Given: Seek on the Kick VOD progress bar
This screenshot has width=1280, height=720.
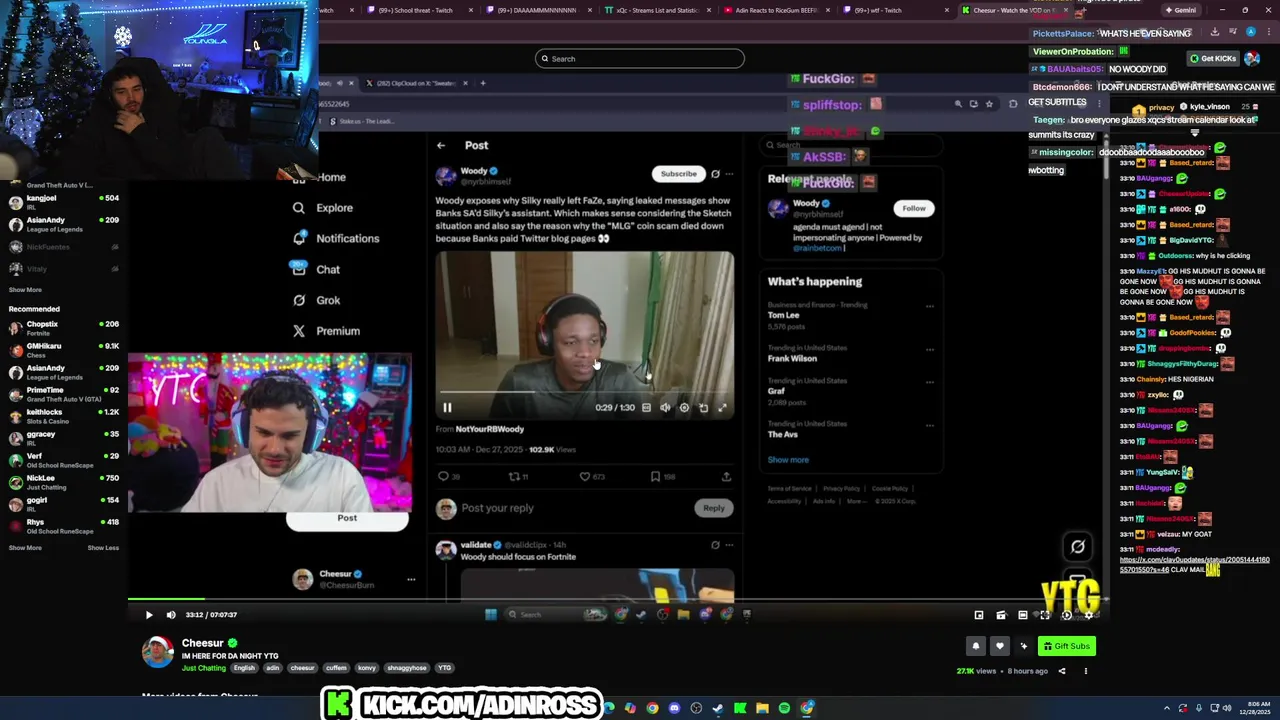Looking at the screenshot, I should [618, 601].
